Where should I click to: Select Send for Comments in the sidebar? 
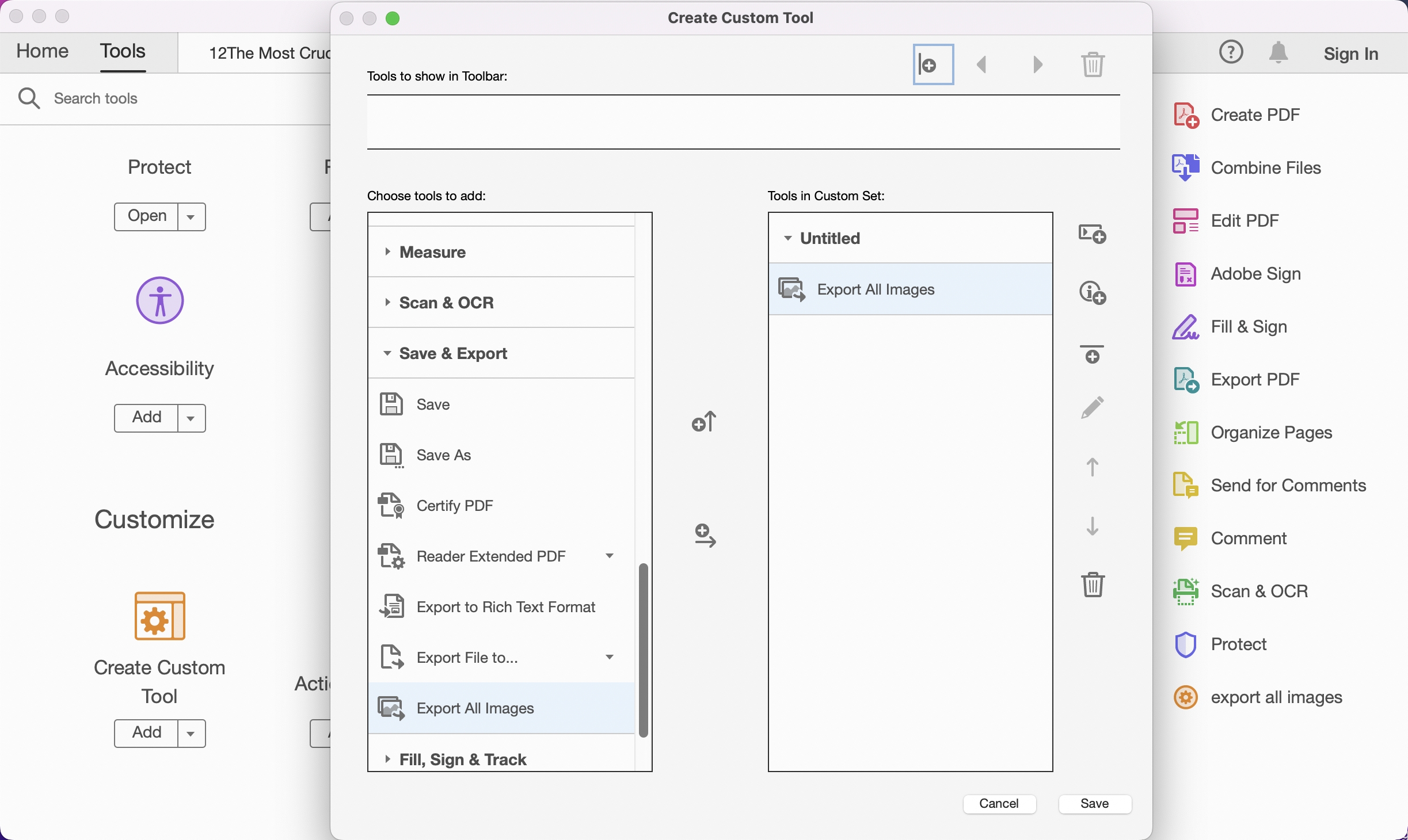[1287, 485]
